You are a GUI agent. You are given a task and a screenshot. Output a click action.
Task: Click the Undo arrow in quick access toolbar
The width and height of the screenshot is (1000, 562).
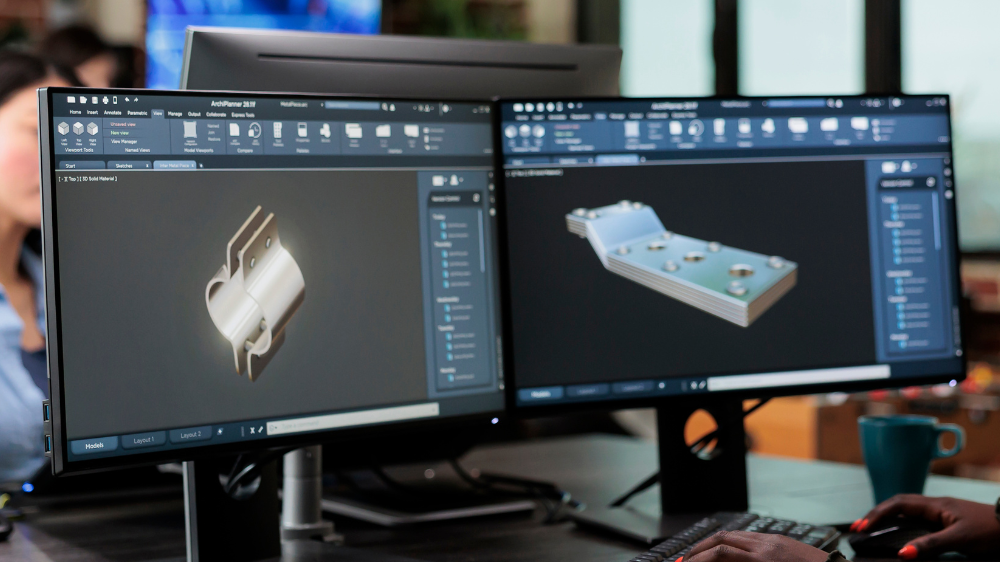(124, 100)
